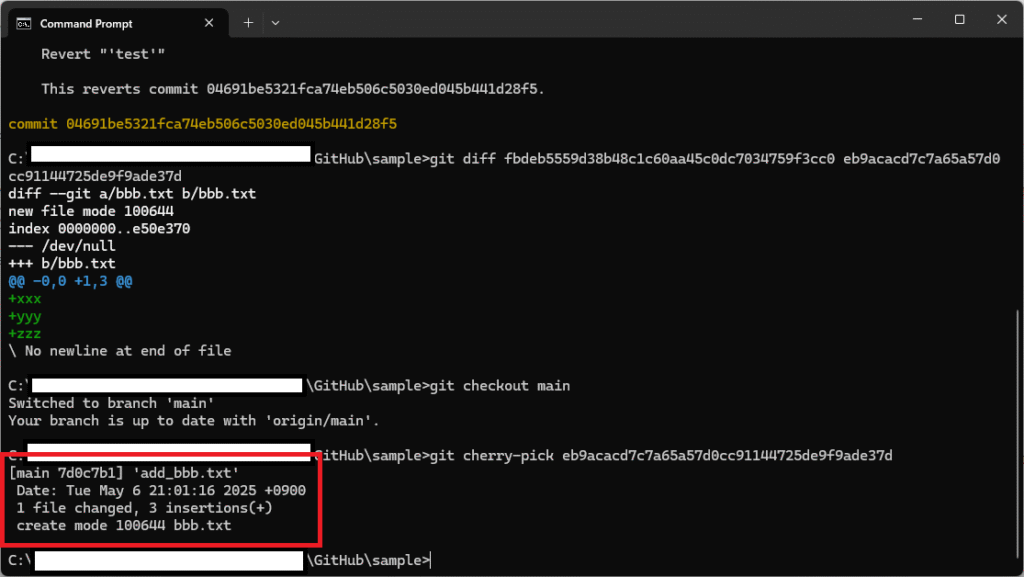Open a new terminal tab

tap(248, 23)
